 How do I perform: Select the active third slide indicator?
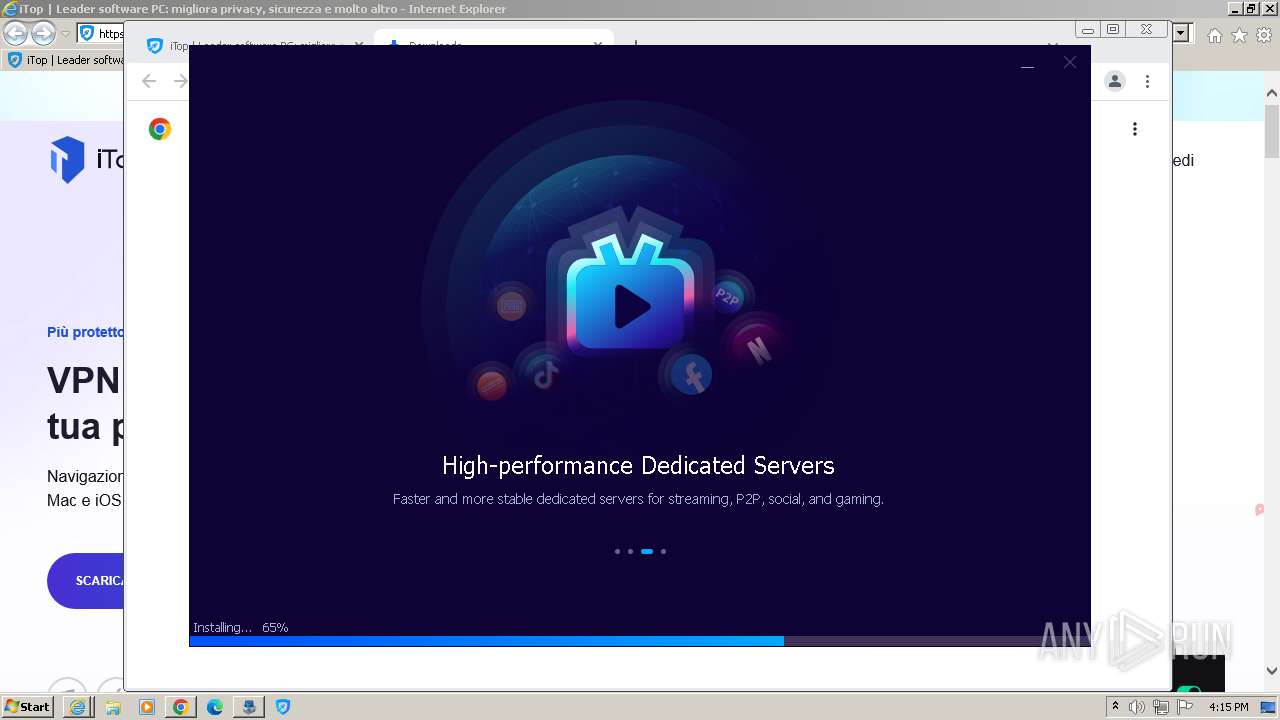[x=647, y=551]
